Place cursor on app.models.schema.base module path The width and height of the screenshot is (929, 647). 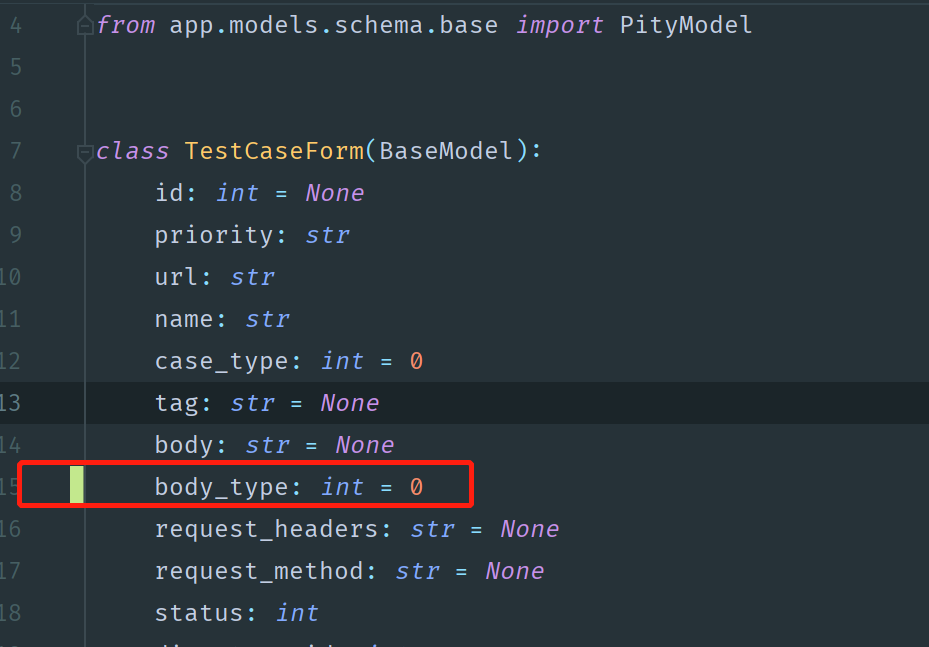click(333, 25)
